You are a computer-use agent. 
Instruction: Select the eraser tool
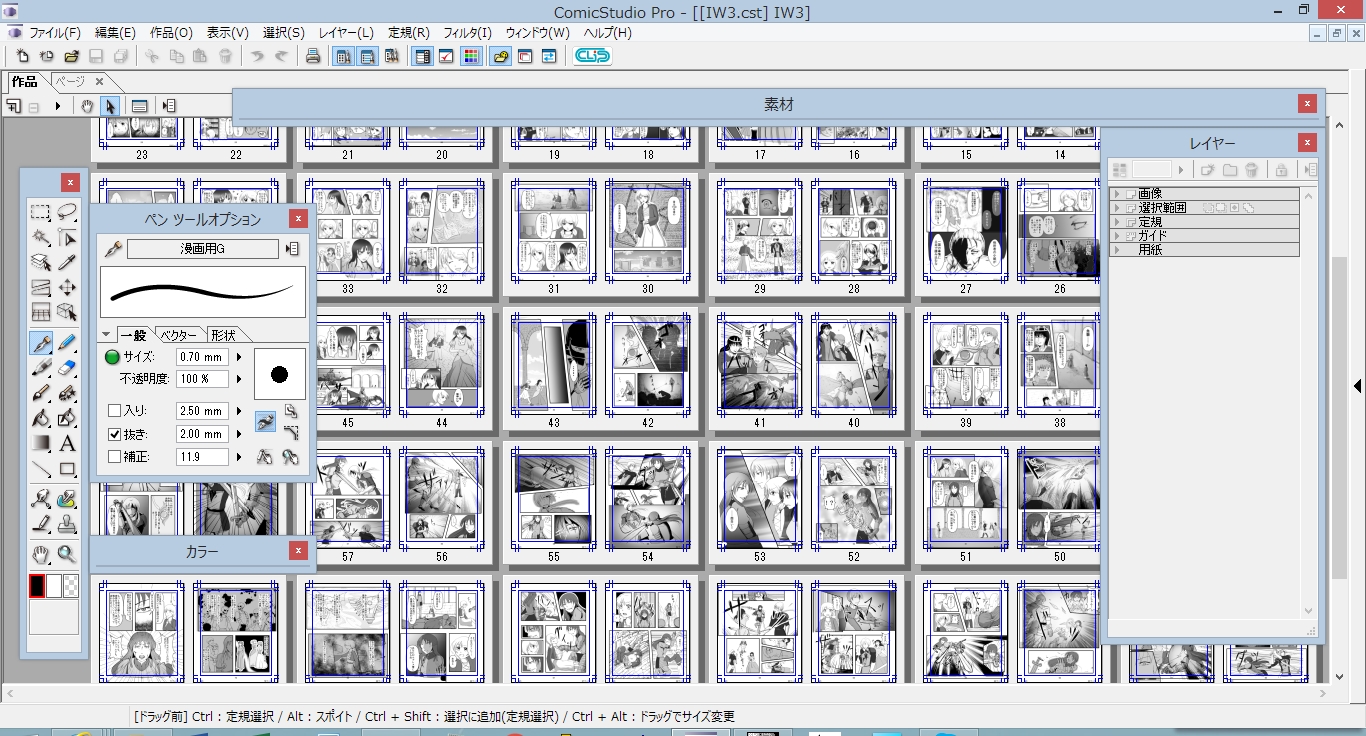pos(67,368)
